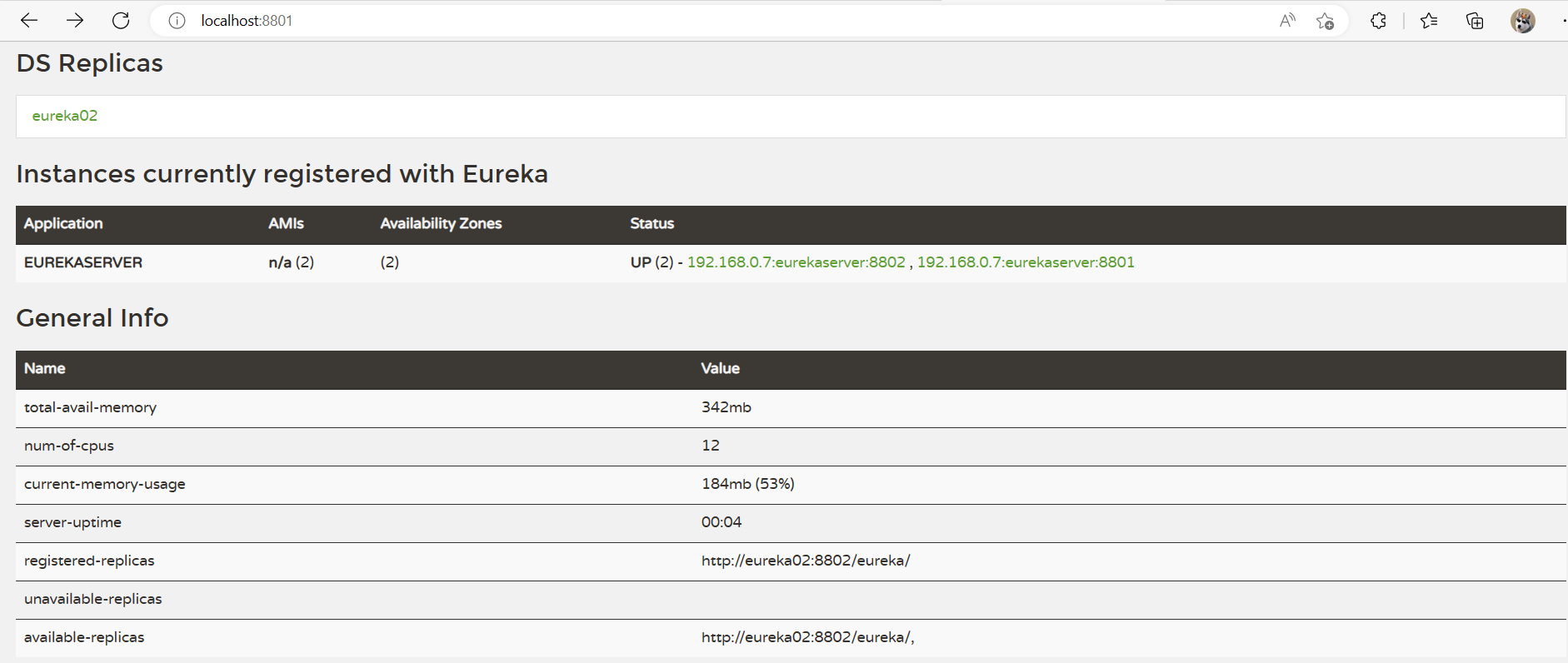Go forward to the next page

pyautogui.click(x=75, y=21)
